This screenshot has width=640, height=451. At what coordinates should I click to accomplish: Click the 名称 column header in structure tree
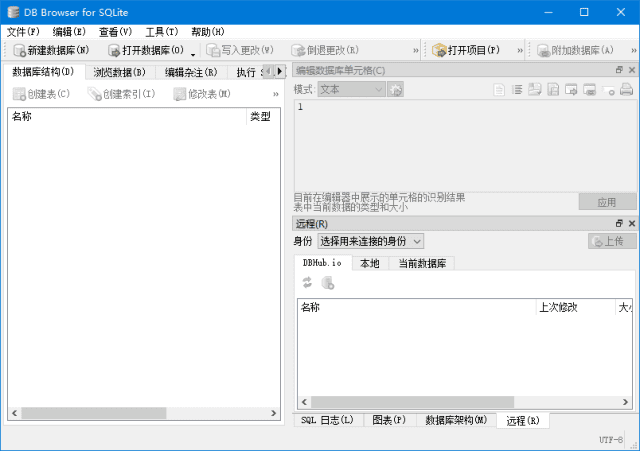pos(127,116)
